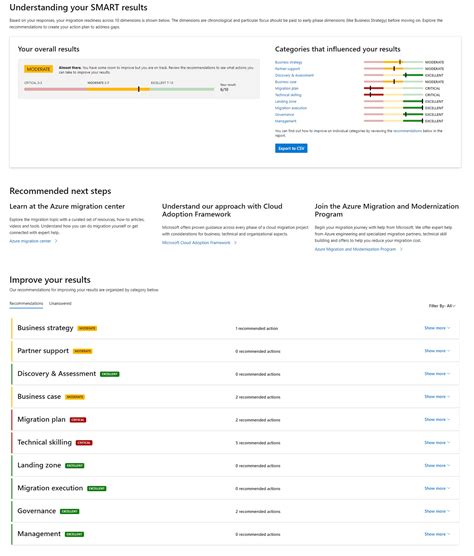Click the Partner support row title
Image resolution: width=474 pixels, height=556 pixels.
pyautogui.click(x=43, y=351)
